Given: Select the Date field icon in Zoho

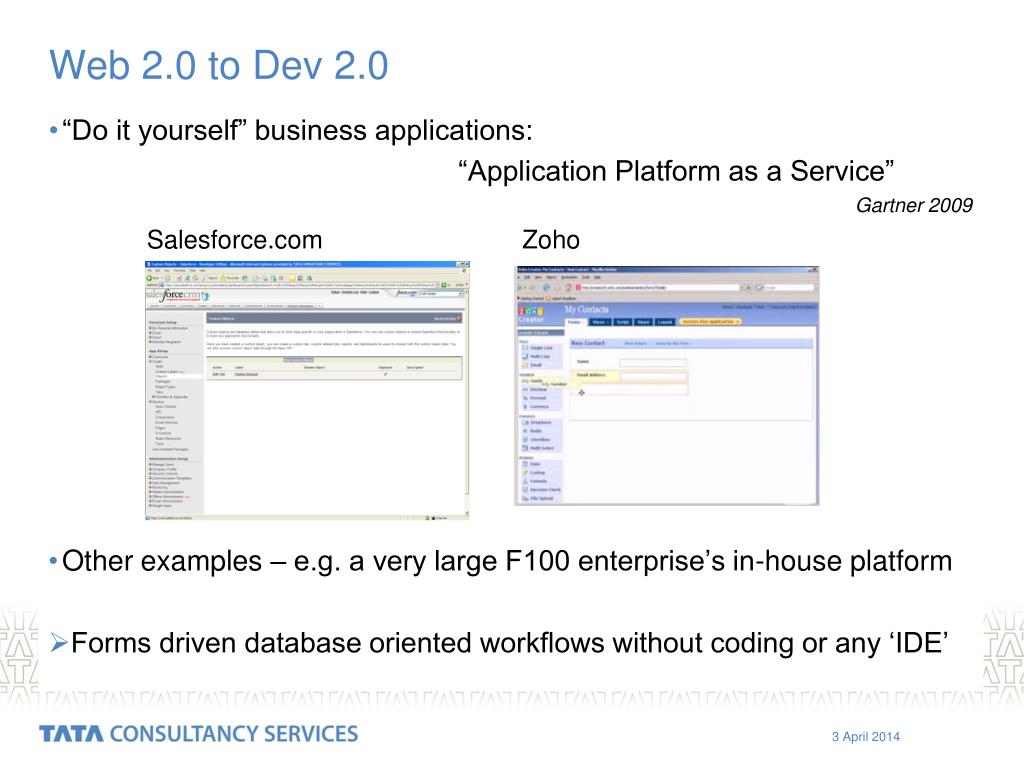Looking at the screenshot, I should (x=525, y=464).
